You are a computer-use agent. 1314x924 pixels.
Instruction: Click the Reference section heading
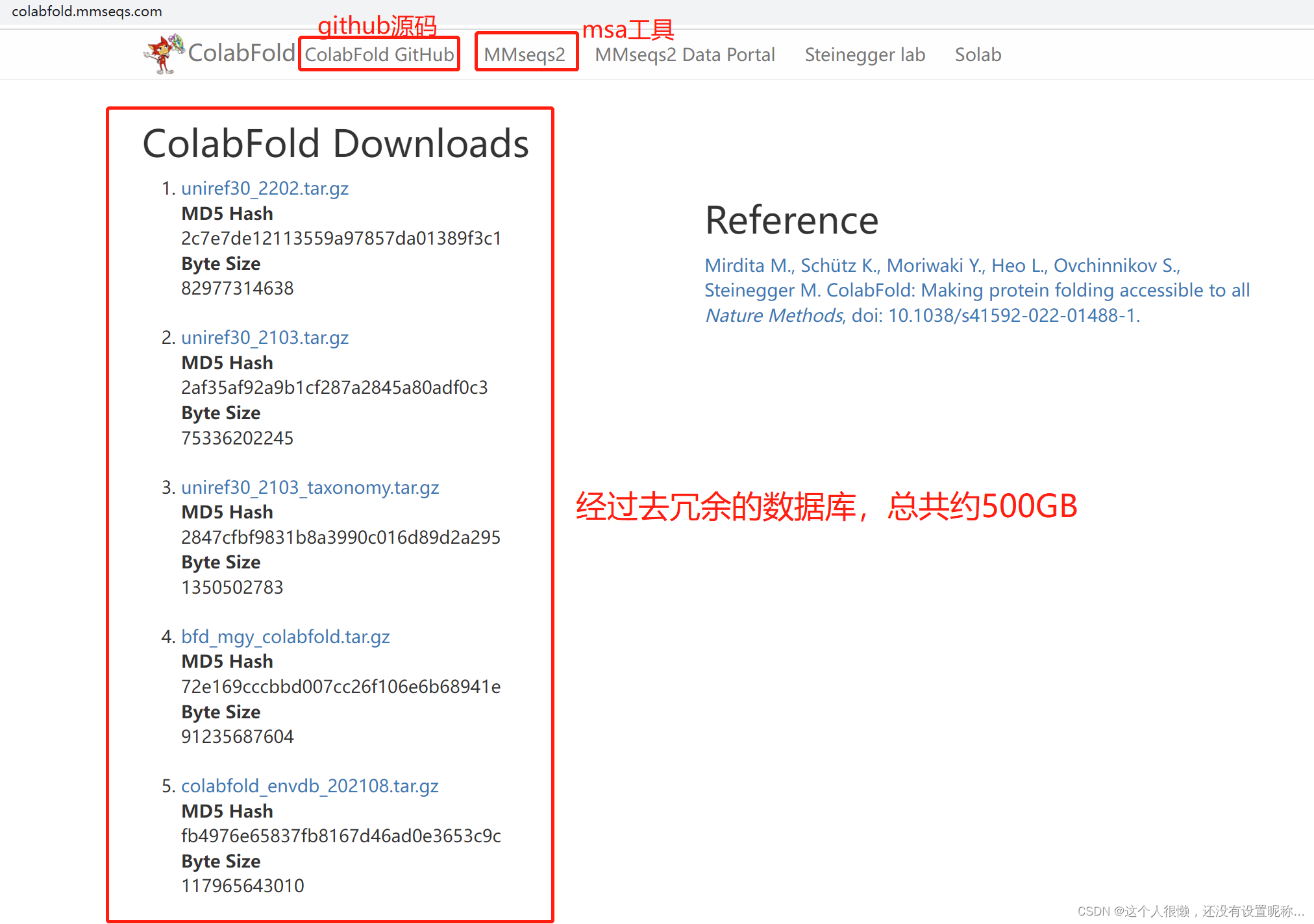tap(791, 221)
